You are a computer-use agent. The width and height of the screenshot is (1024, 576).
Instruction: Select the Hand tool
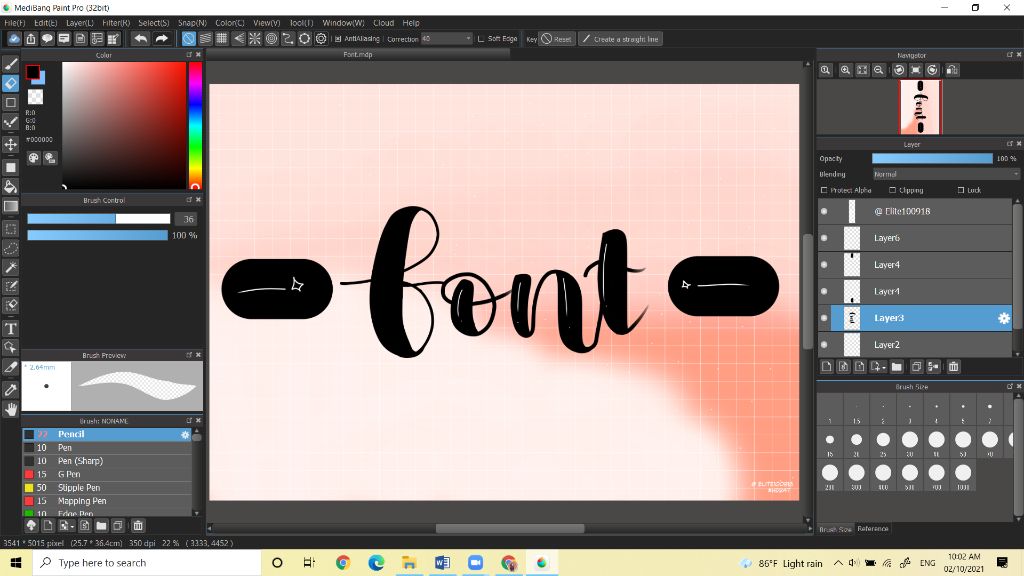[x=10, y=409]
